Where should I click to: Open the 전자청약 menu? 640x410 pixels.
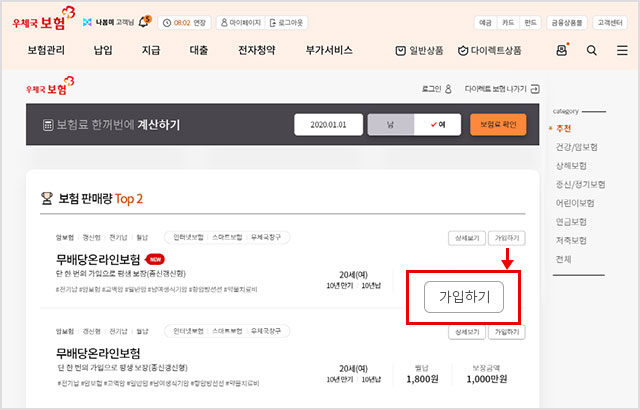257,50
